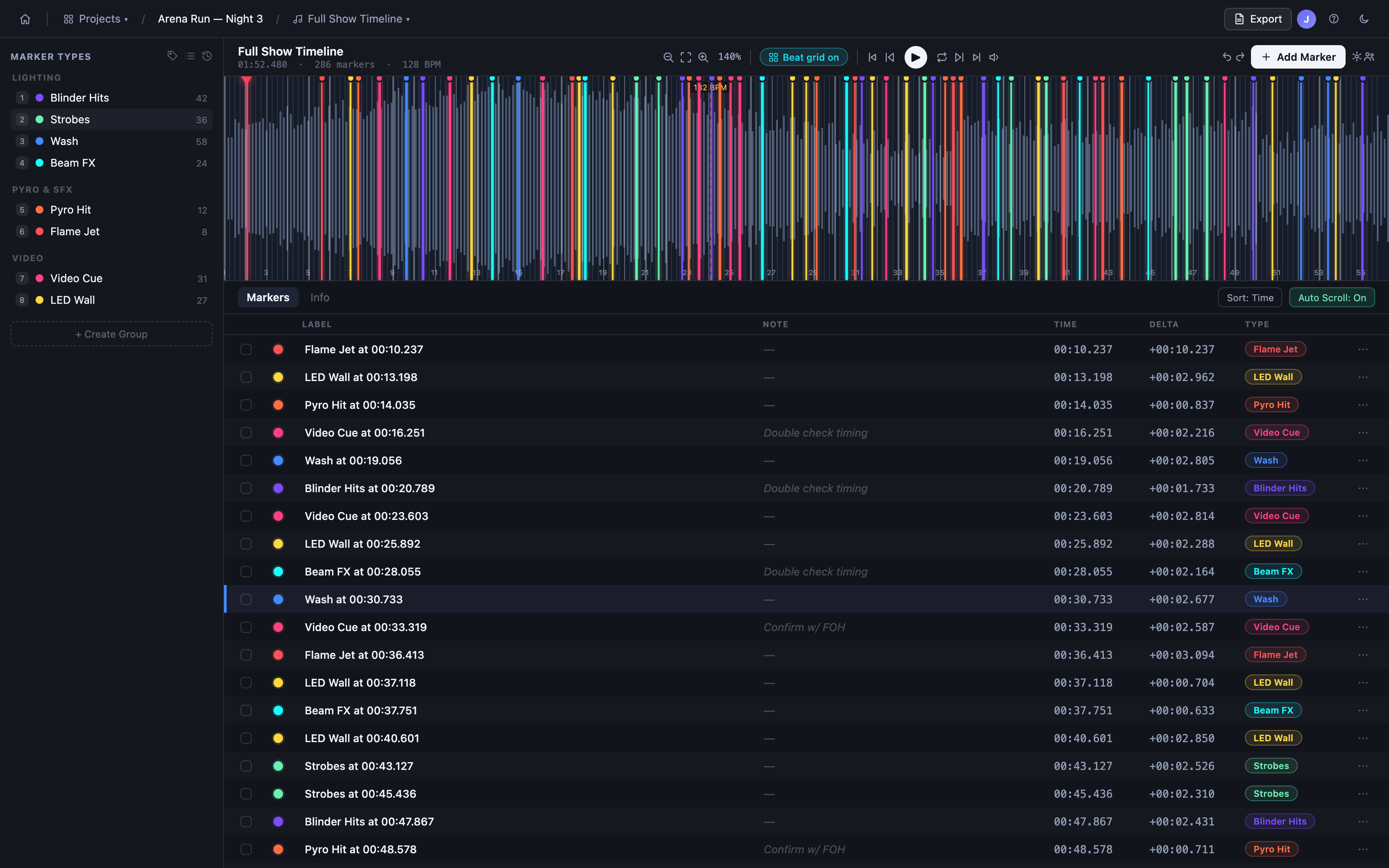The width and height of the screenshot is (1389, 868).
Task: Open the 140% zoom level
Action: tap(730, 57)
